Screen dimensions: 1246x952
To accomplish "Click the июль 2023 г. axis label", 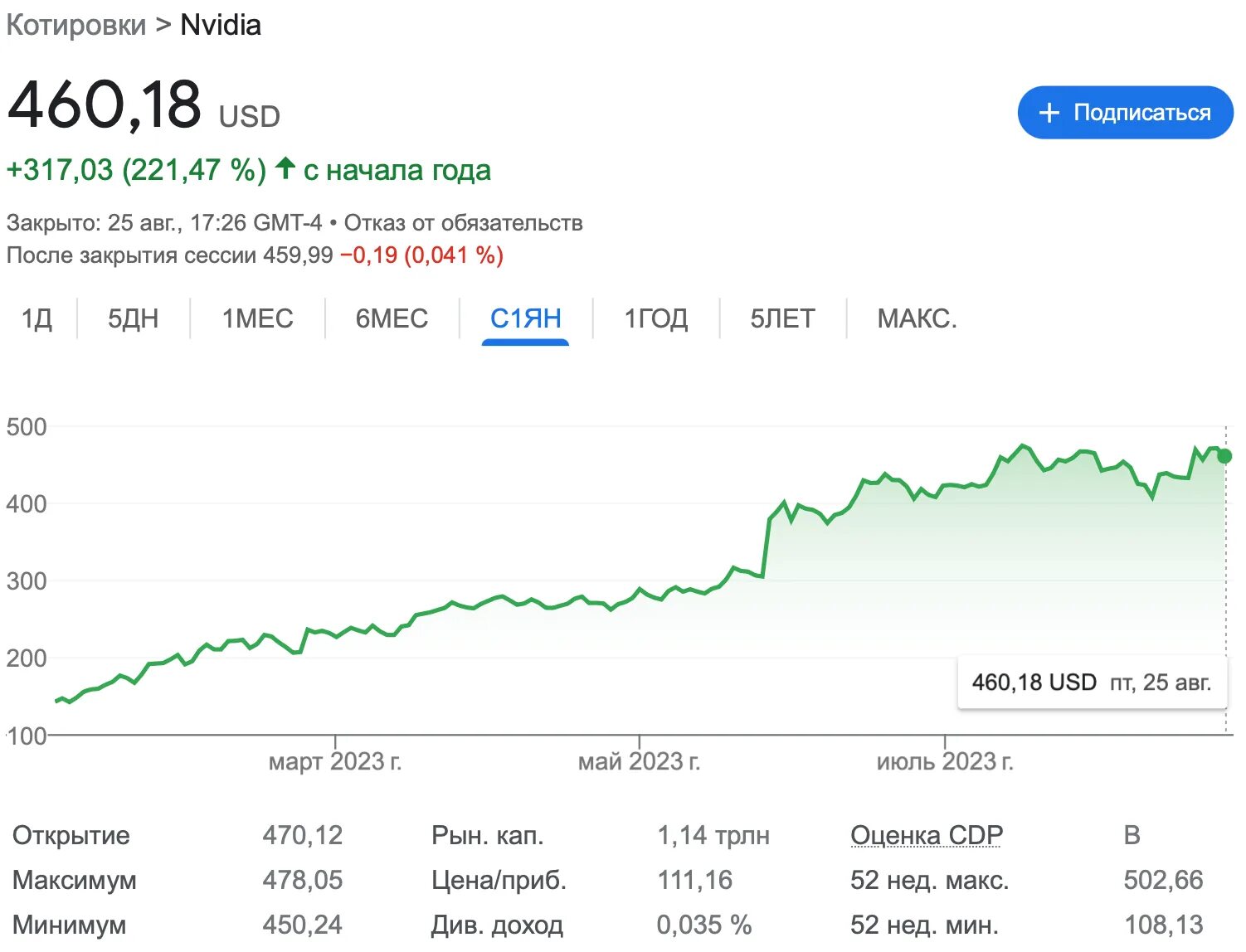I will point(945,761).
